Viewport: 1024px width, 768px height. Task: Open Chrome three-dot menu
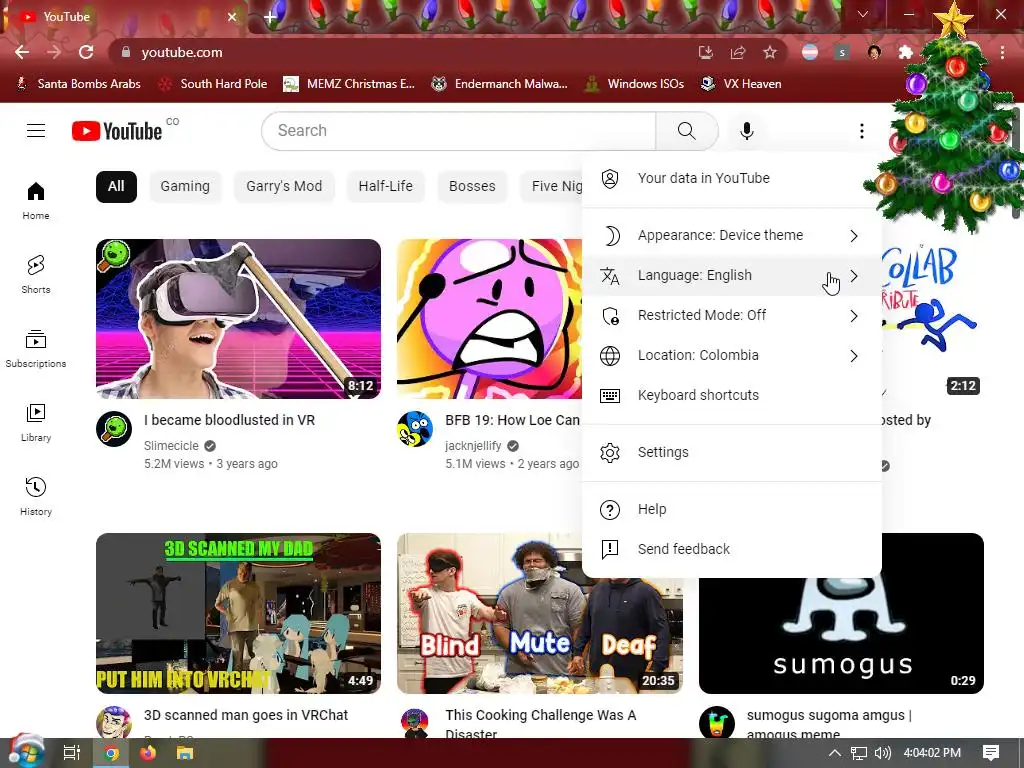[x=1002, y=52]
